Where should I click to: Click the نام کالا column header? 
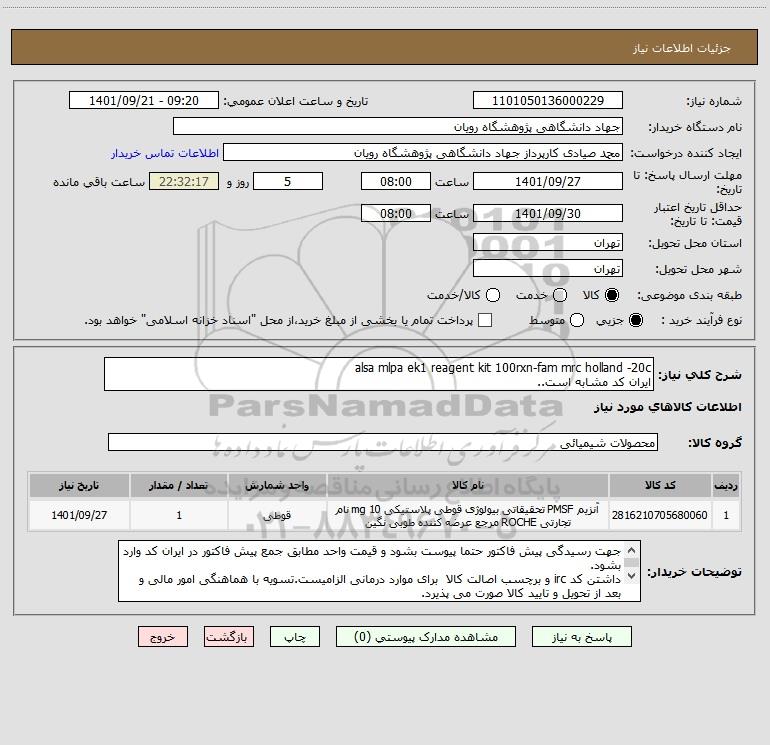[x=468, y=485]
